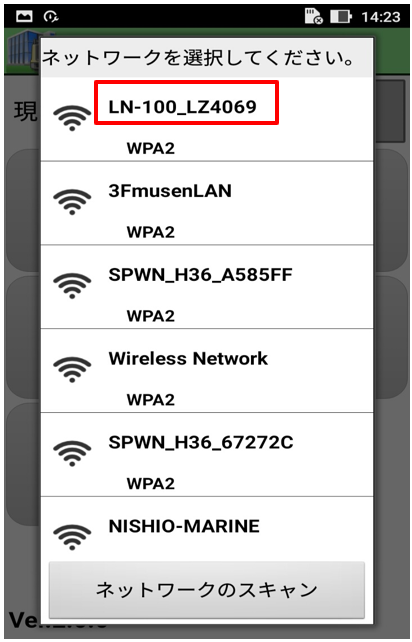This screenshot has height=642, width=412.
Task: Tap WPA2 label under 3FmusenLAN
Action: tap(151, 232)
